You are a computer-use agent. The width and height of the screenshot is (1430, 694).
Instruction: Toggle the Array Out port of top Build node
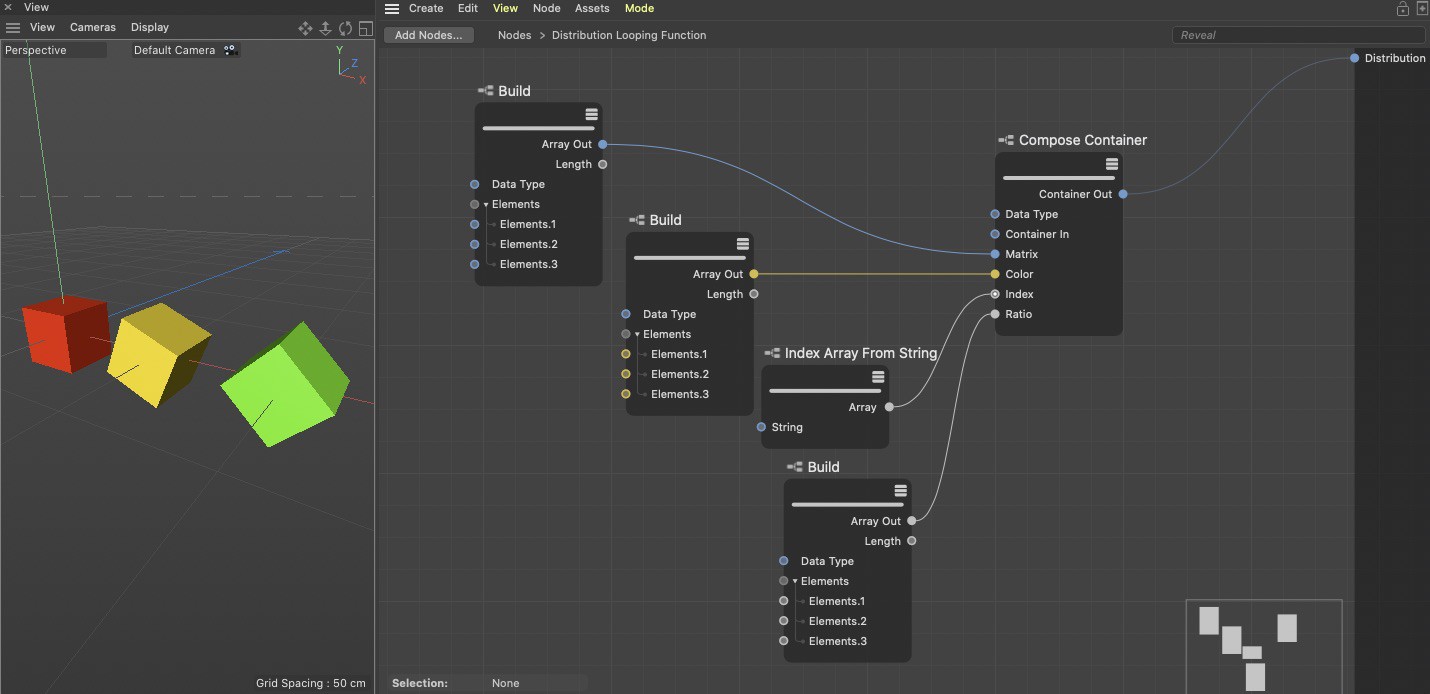coord(602,144)
